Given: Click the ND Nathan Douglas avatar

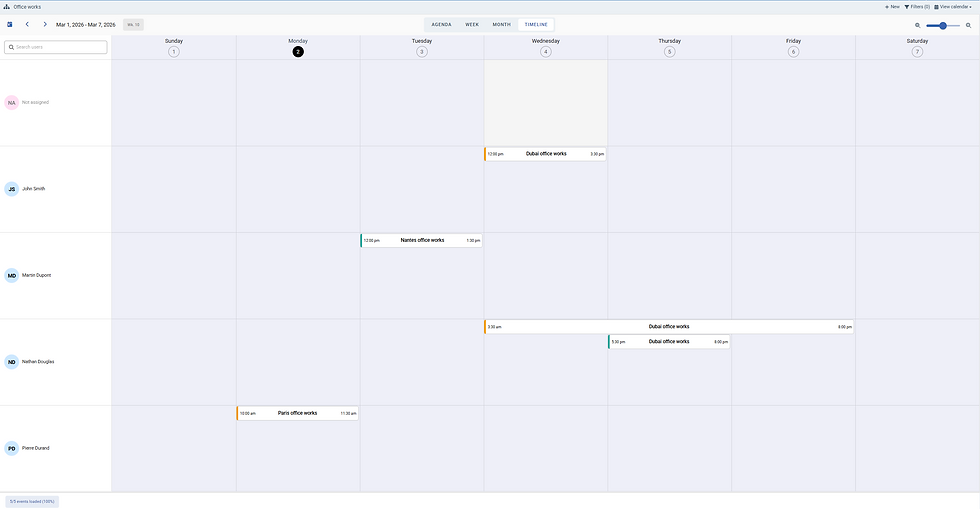Looking at the screenshot, I should 11,362.
